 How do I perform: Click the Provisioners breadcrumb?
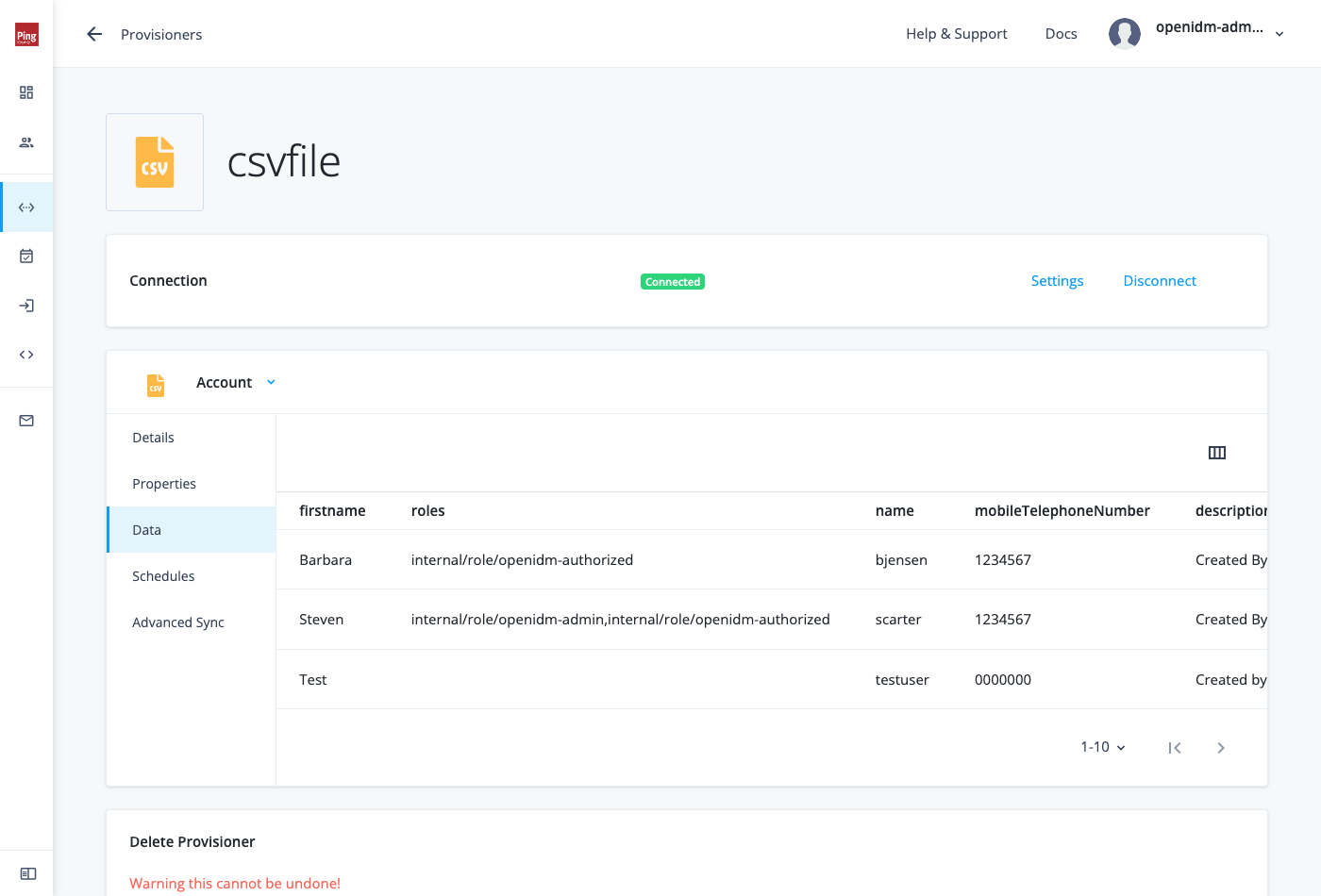(x=161, y=35)
